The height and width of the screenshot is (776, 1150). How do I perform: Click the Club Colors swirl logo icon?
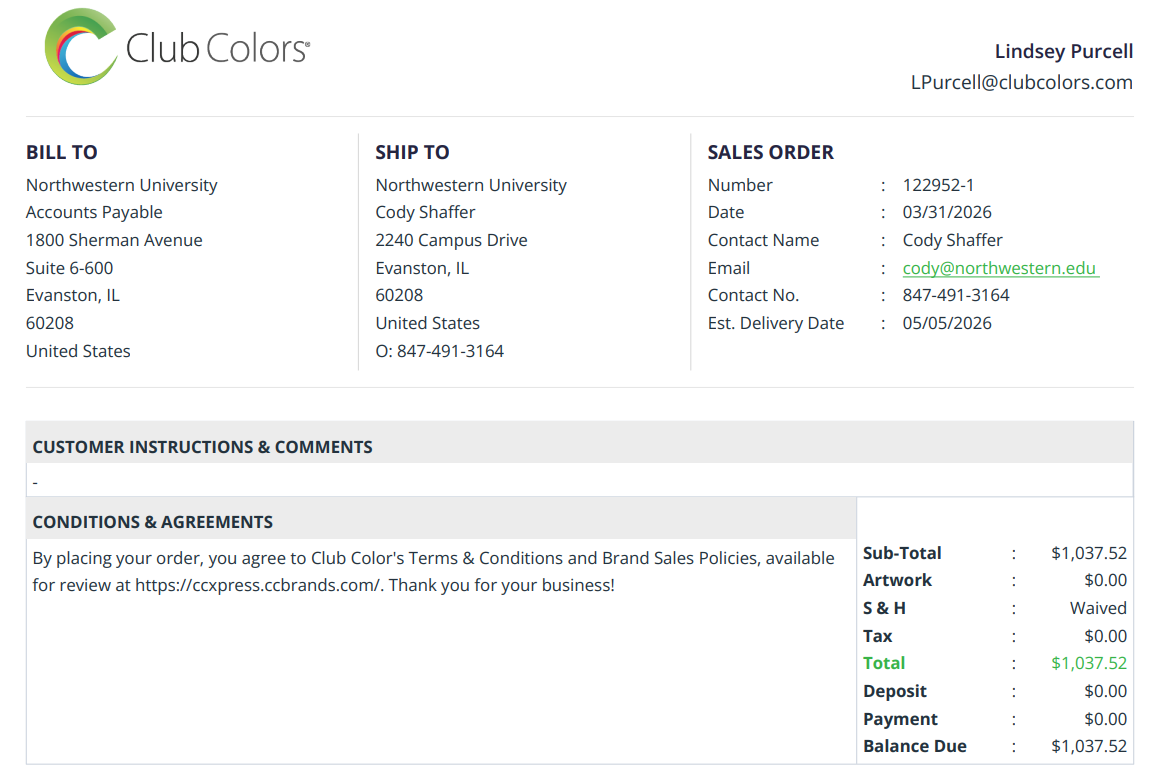pyautogui.click(x=81, y=47)
